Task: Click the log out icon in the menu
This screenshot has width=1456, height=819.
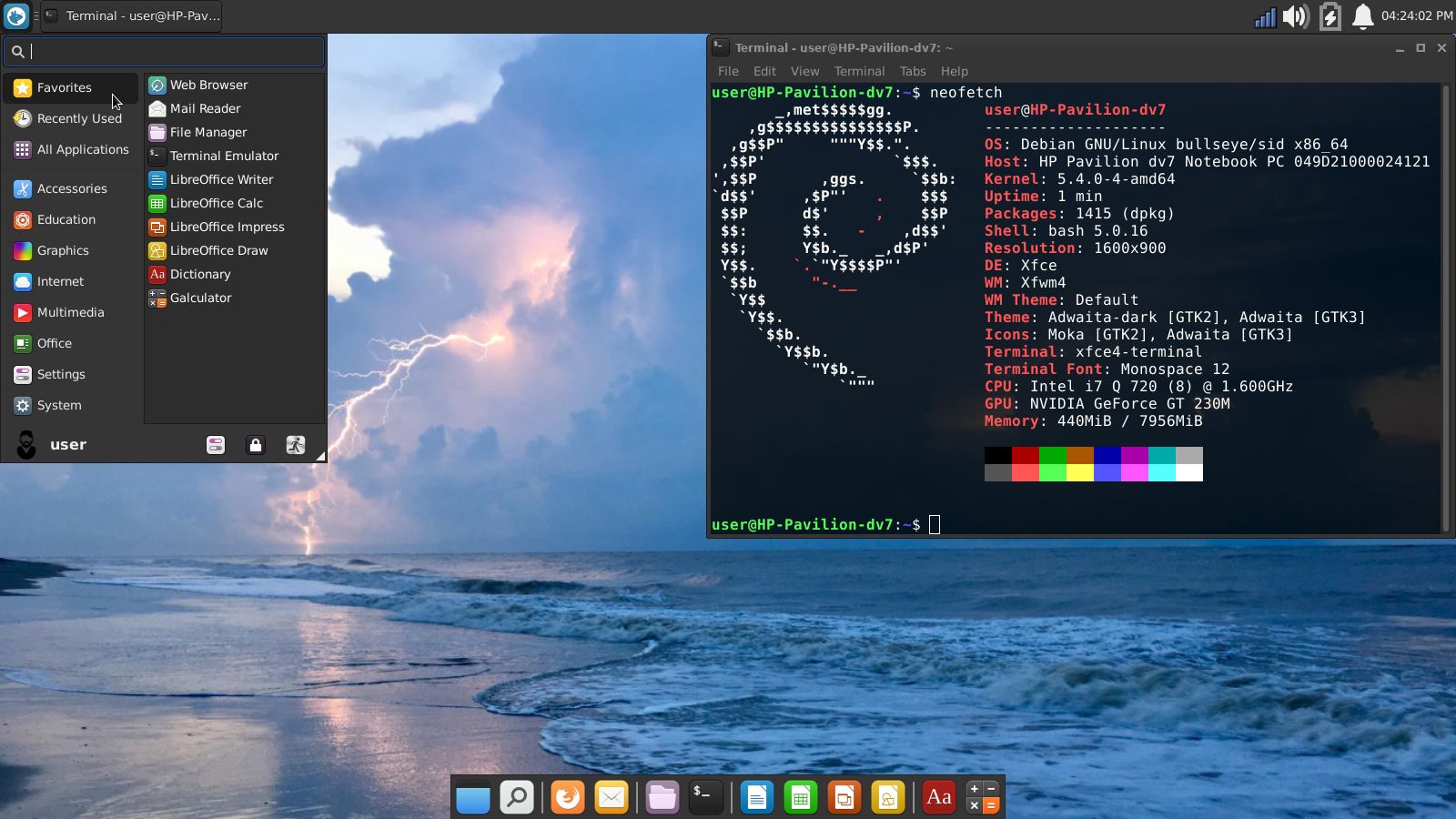Action: click(x=294, y=445)
